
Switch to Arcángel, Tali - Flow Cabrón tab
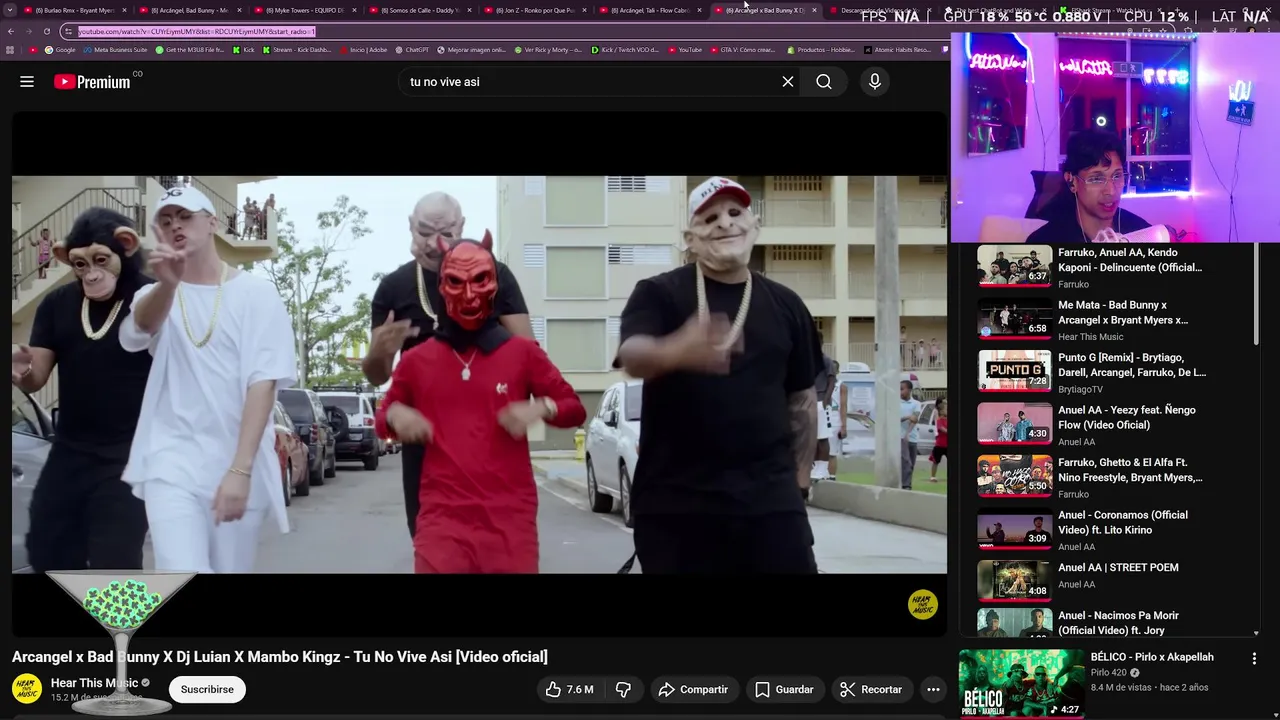648,10
